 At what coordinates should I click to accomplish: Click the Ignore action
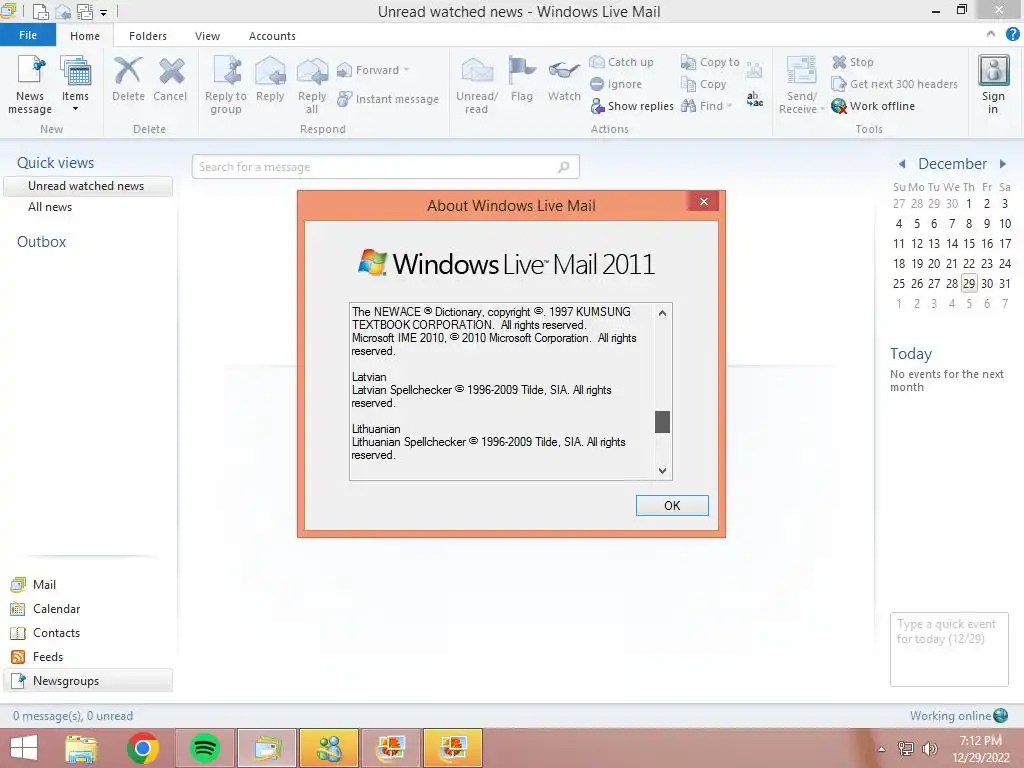tap(616, 84)
